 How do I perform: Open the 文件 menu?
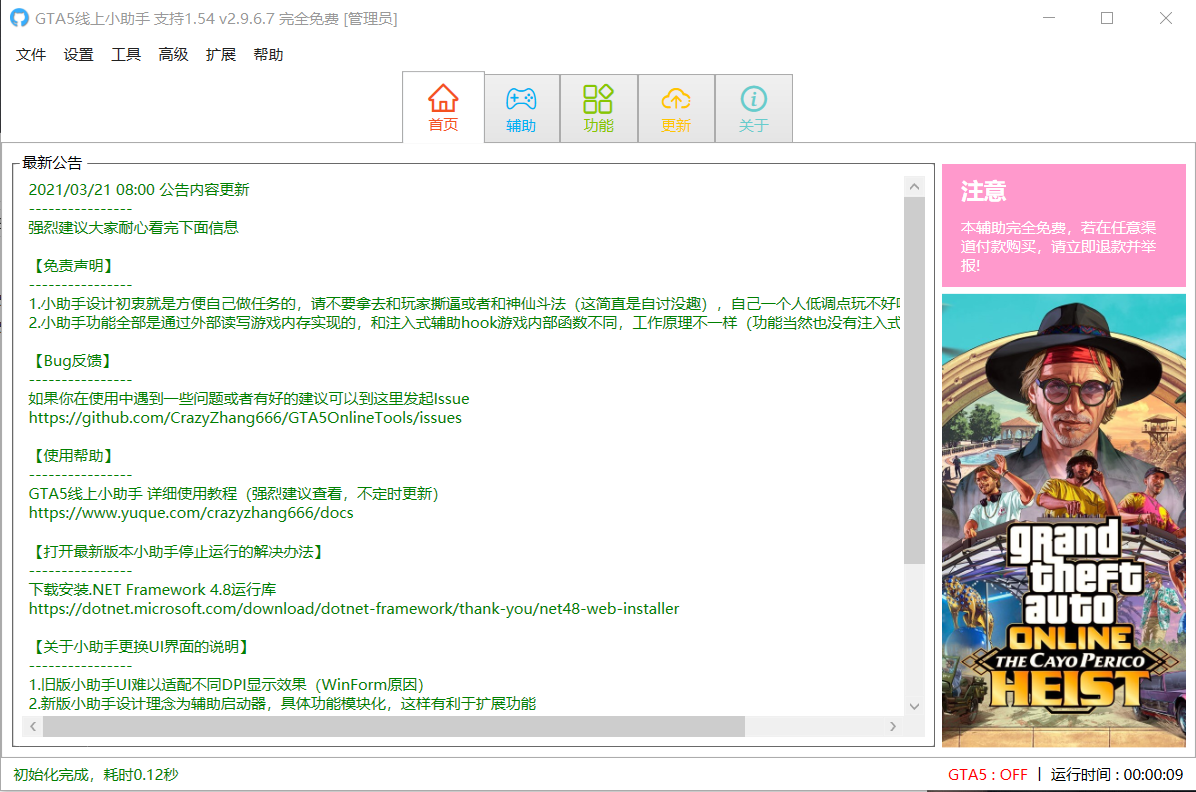click(31, 54)
